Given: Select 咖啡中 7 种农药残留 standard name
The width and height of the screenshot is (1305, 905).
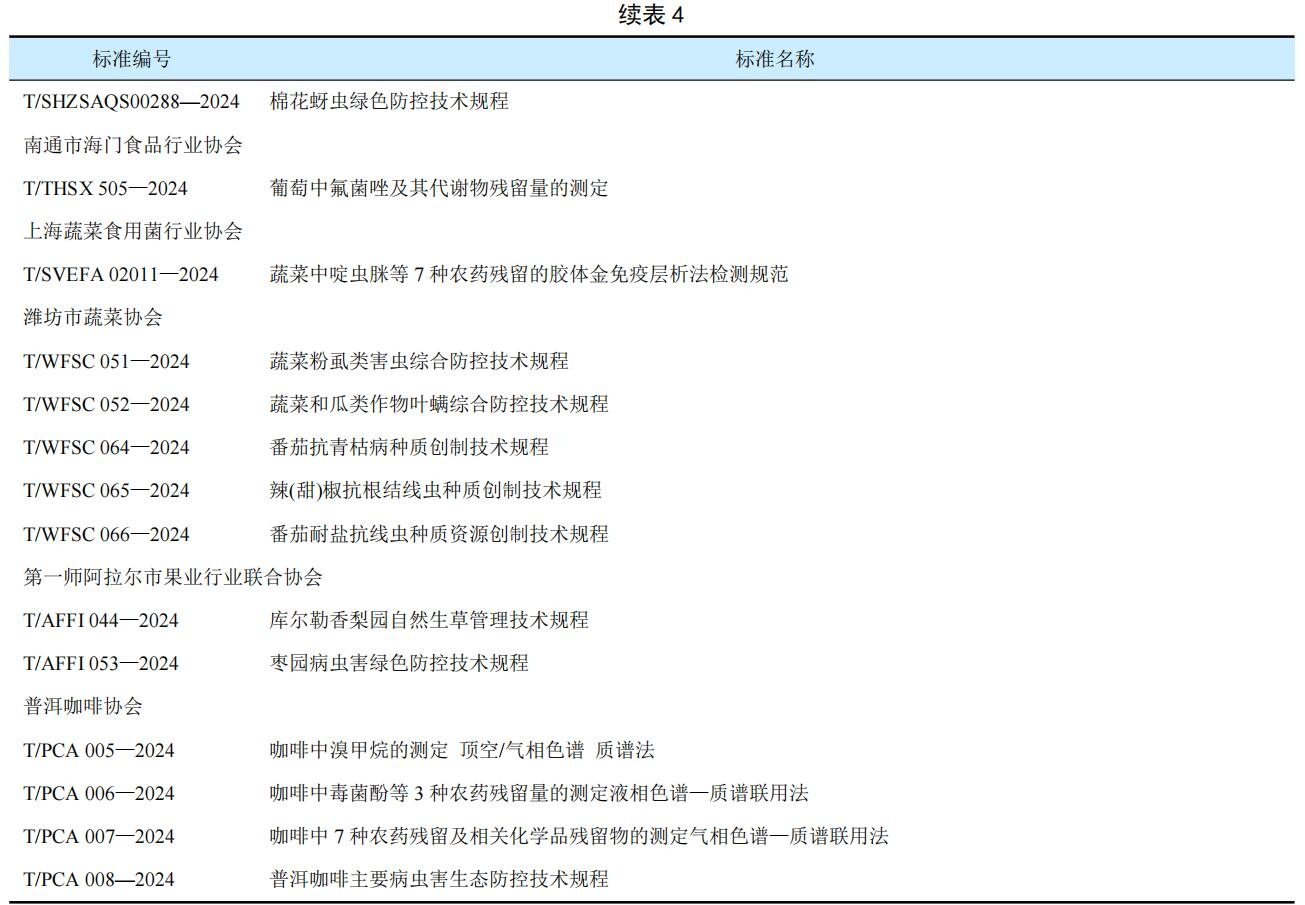Looking at the screenshot, I should 579,836.
